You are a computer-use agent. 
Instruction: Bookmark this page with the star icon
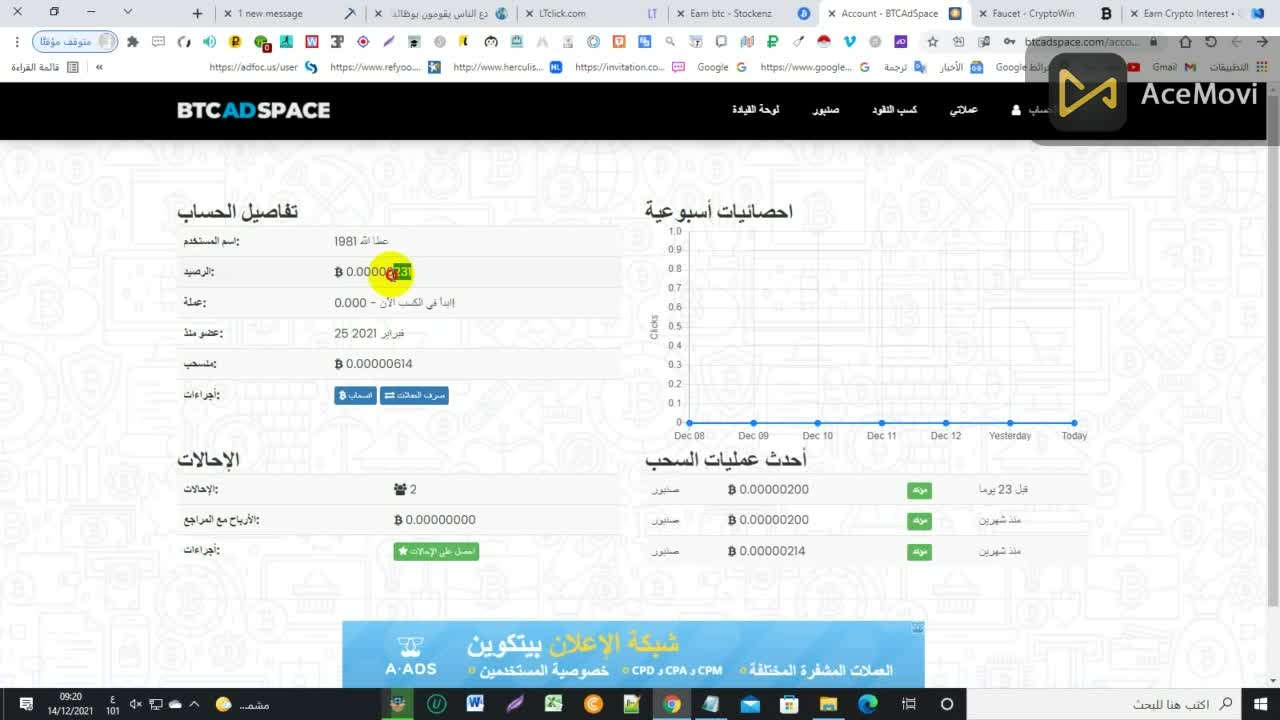(x=933, y=42)
